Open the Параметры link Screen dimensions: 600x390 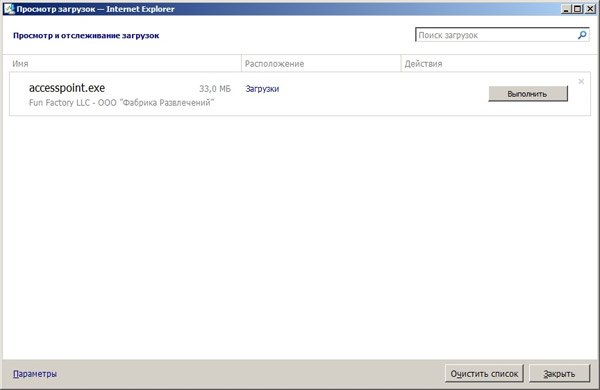click(35, 374)
